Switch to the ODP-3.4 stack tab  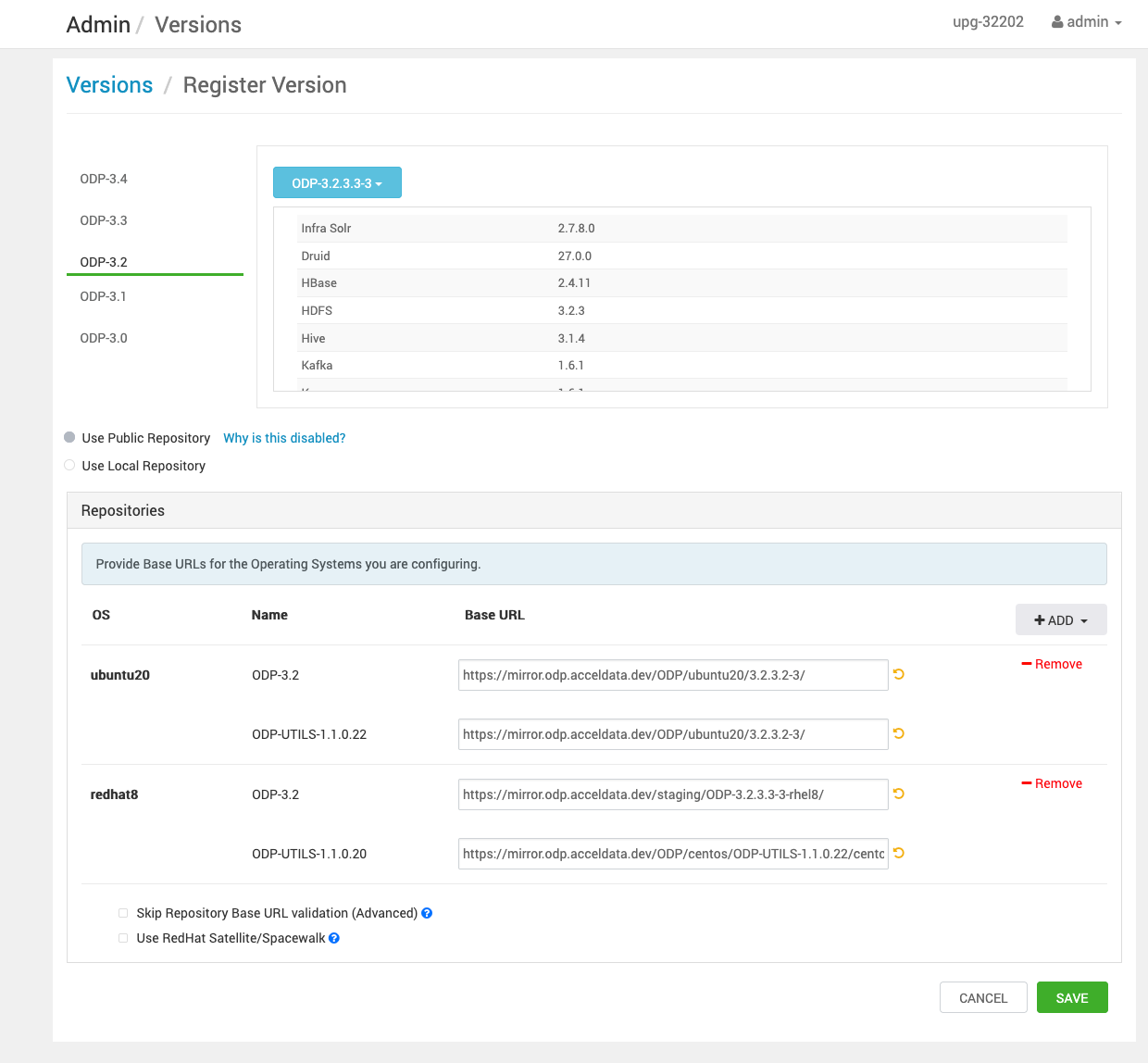pos(104,179)
